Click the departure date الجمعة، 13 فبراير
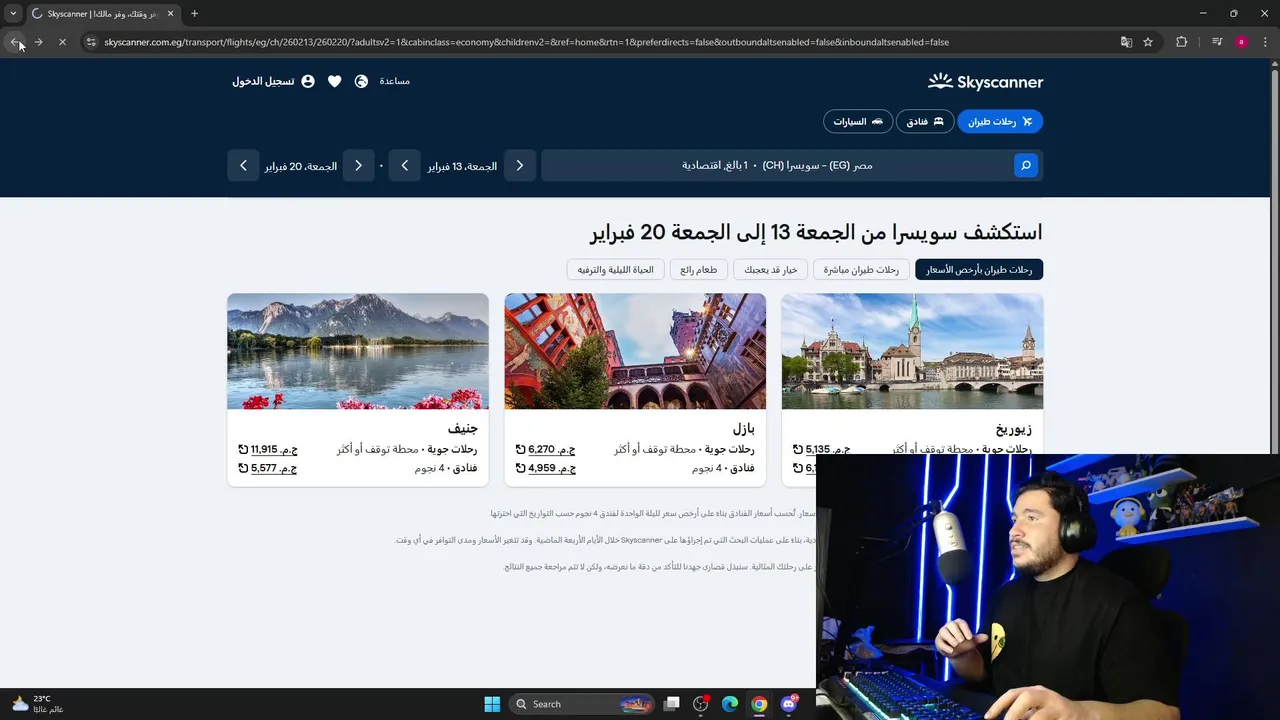The height and width of the screenshot is (720, 1280). click(462, 166)
